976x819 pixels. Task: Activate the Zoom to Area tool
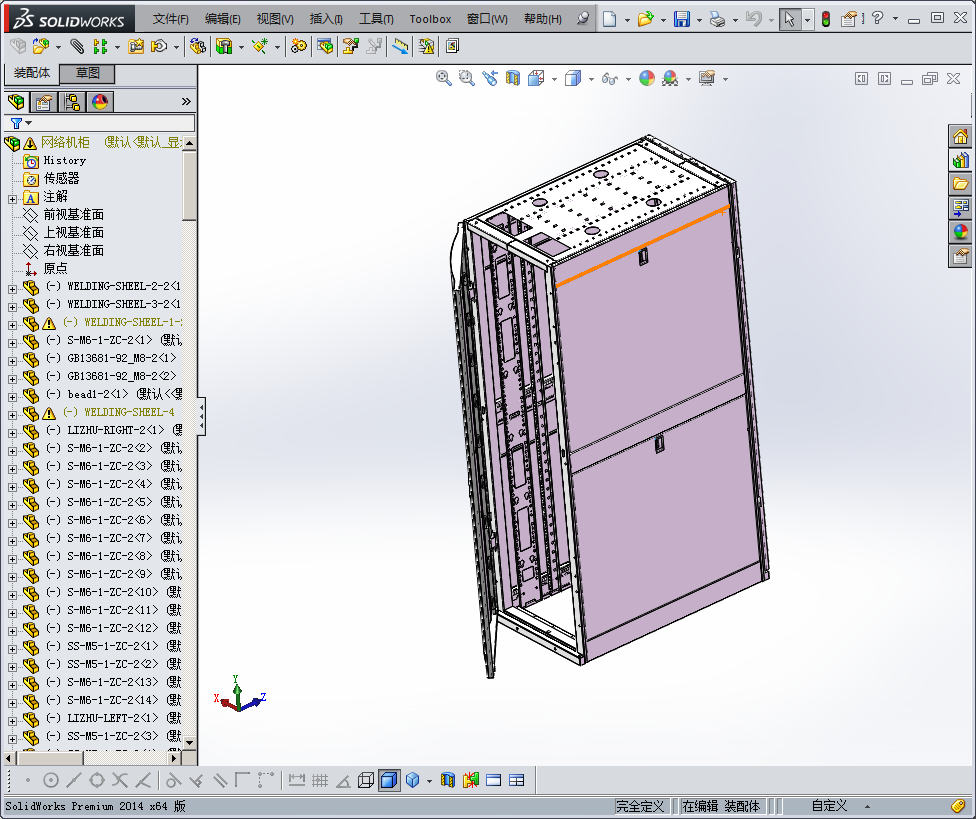(466, 78)
